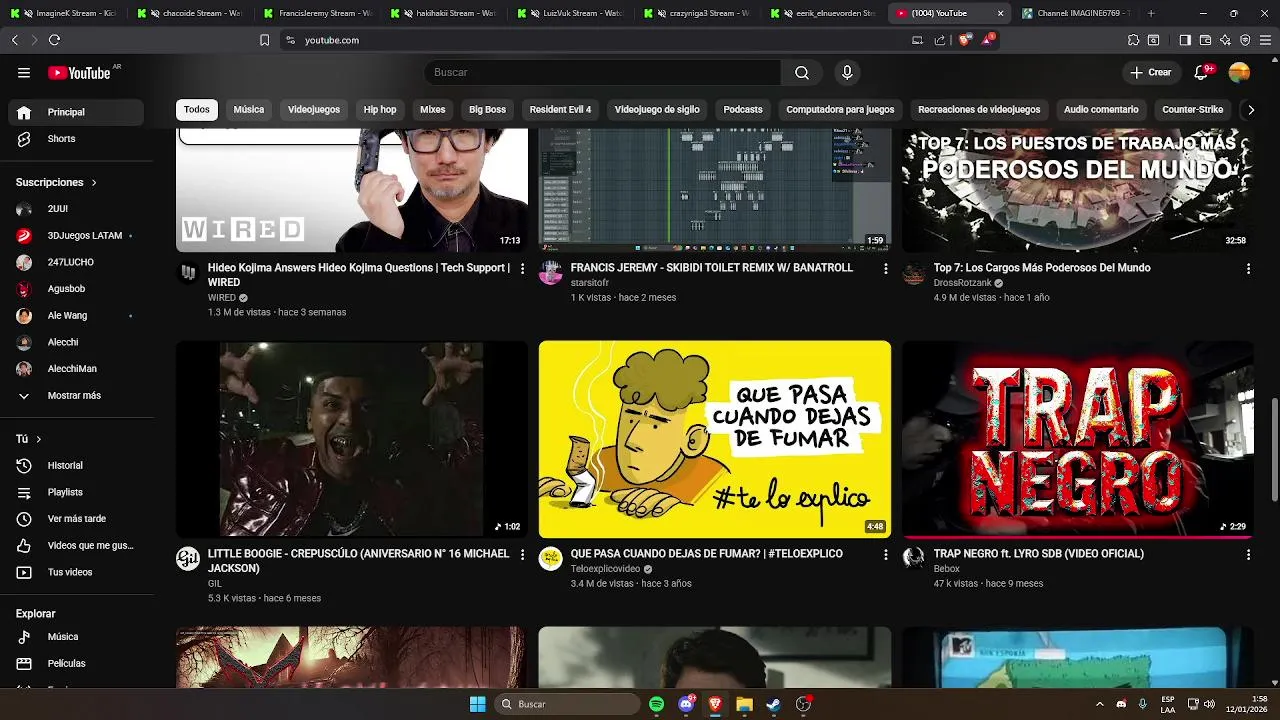Play the Trap Negro thumbnail video

click(1078, 439)
